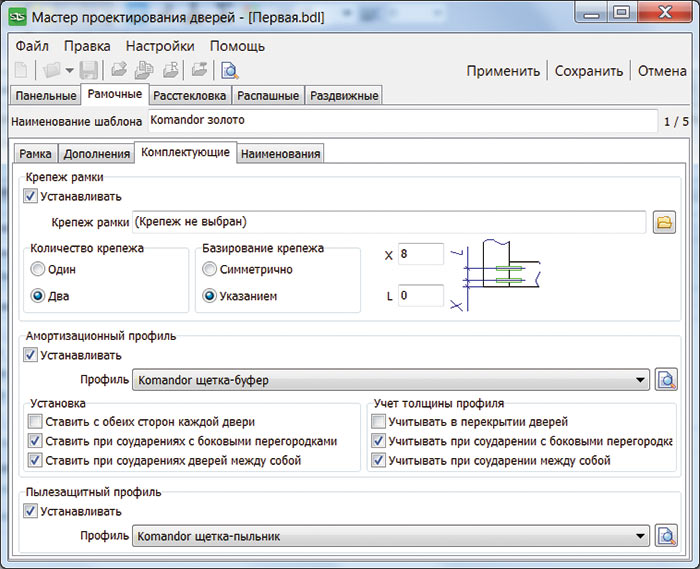Click the Сохранить button
This screenshot has width=700, height=569.
(589, 71)
